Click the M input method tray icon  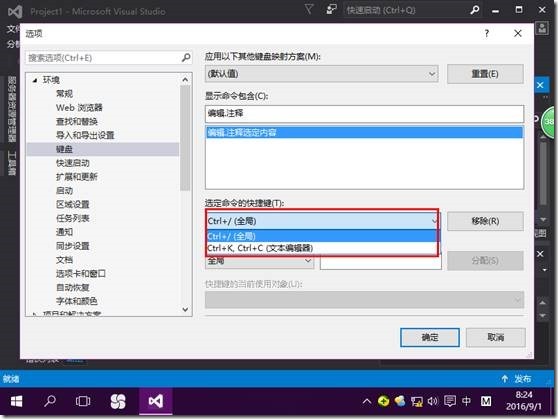(x=486, y=402)
